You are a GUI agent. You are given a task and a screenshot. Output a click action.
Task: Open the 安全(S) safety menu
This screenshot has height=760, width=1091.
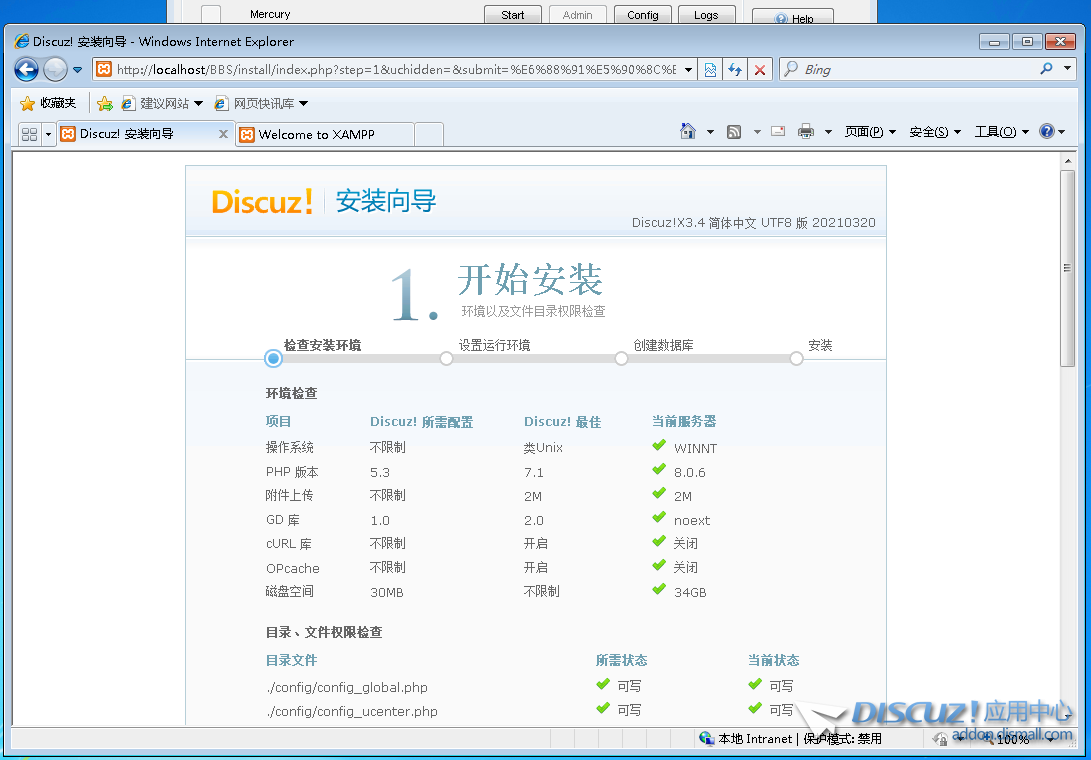tap(934, 132)
